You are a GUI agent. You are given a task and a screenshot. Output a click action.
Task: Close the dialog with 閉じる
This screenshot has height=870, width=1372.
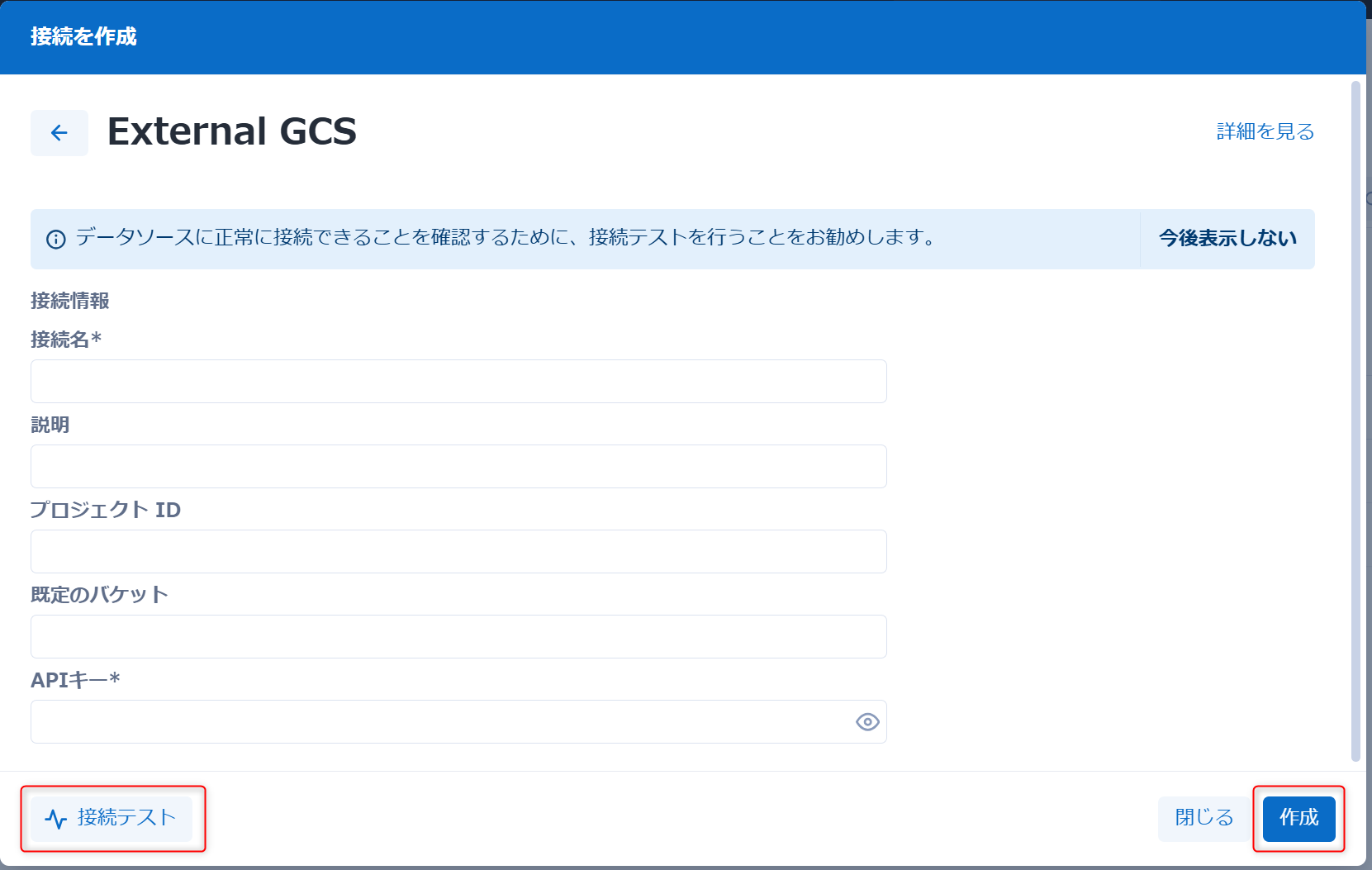[x=1203, y=819]
